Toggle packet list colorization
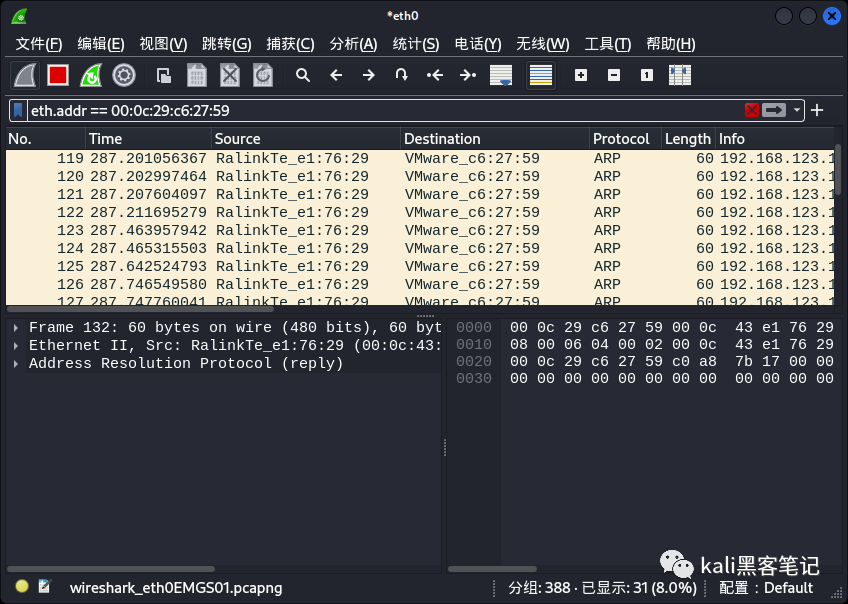848x604 pixels. (x=541, y=75)
